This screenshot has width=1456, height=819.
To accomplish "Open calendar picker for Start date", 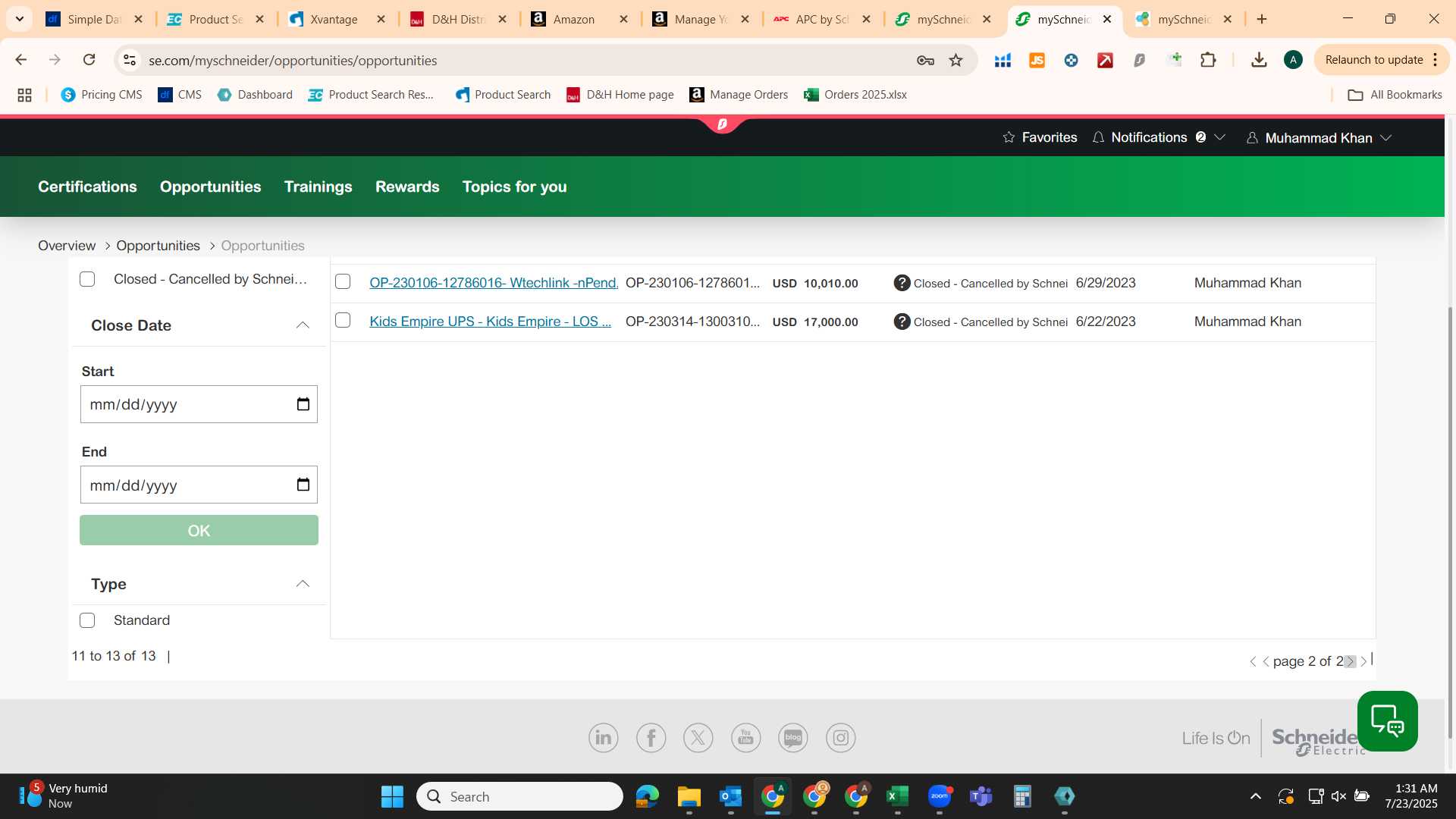I will [x=303, y=404].
